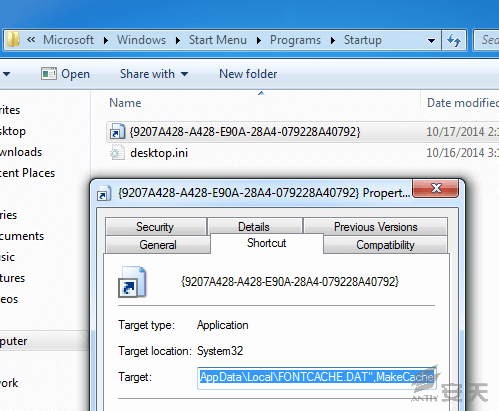Expand the arrow after Start Menu breadcrumb
Screen dimensions: 499x411
click(x=259, y=41)
